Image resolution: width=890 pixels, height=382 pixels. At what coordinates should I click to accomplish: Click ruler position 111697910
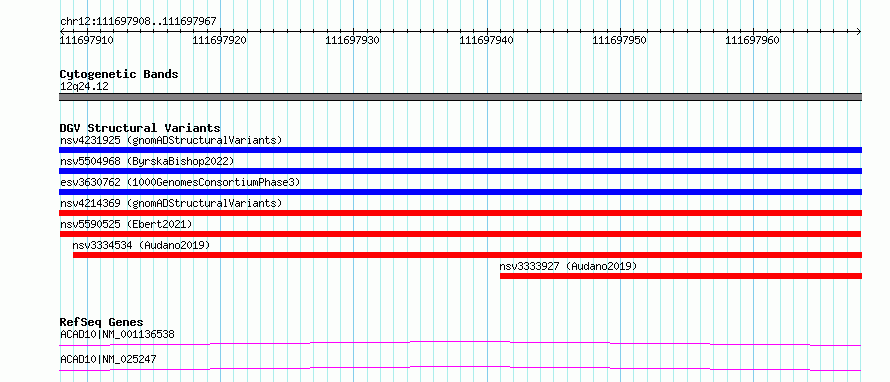click(x=86, y=41)
